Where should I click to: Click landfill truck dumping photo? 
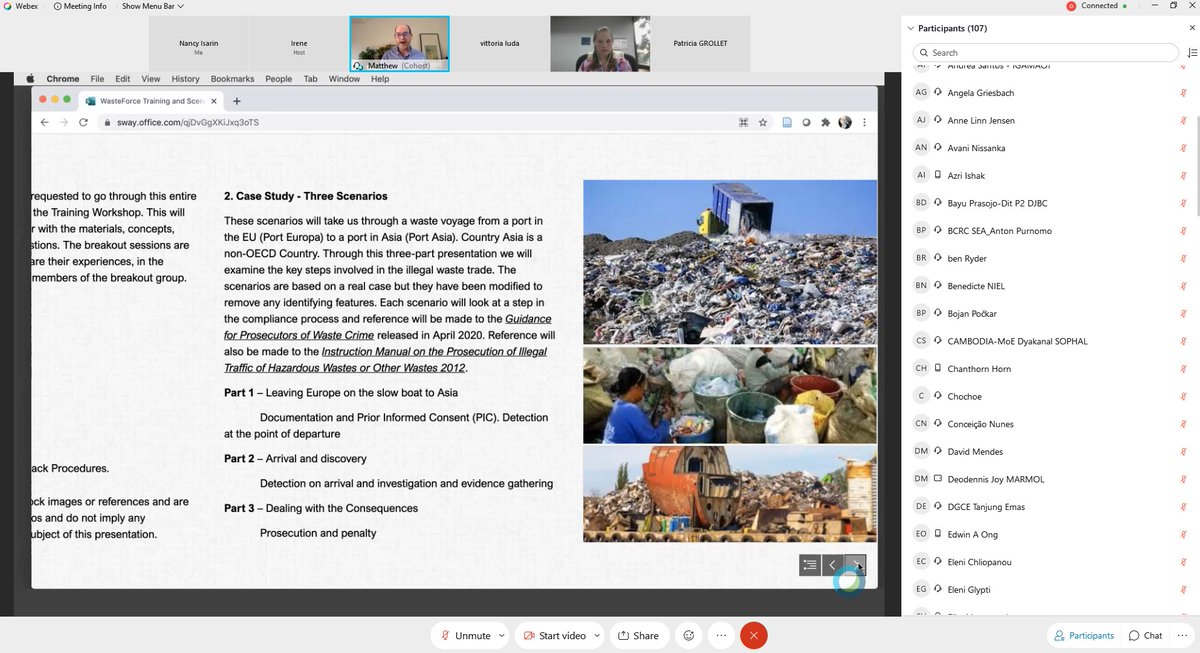730,262
